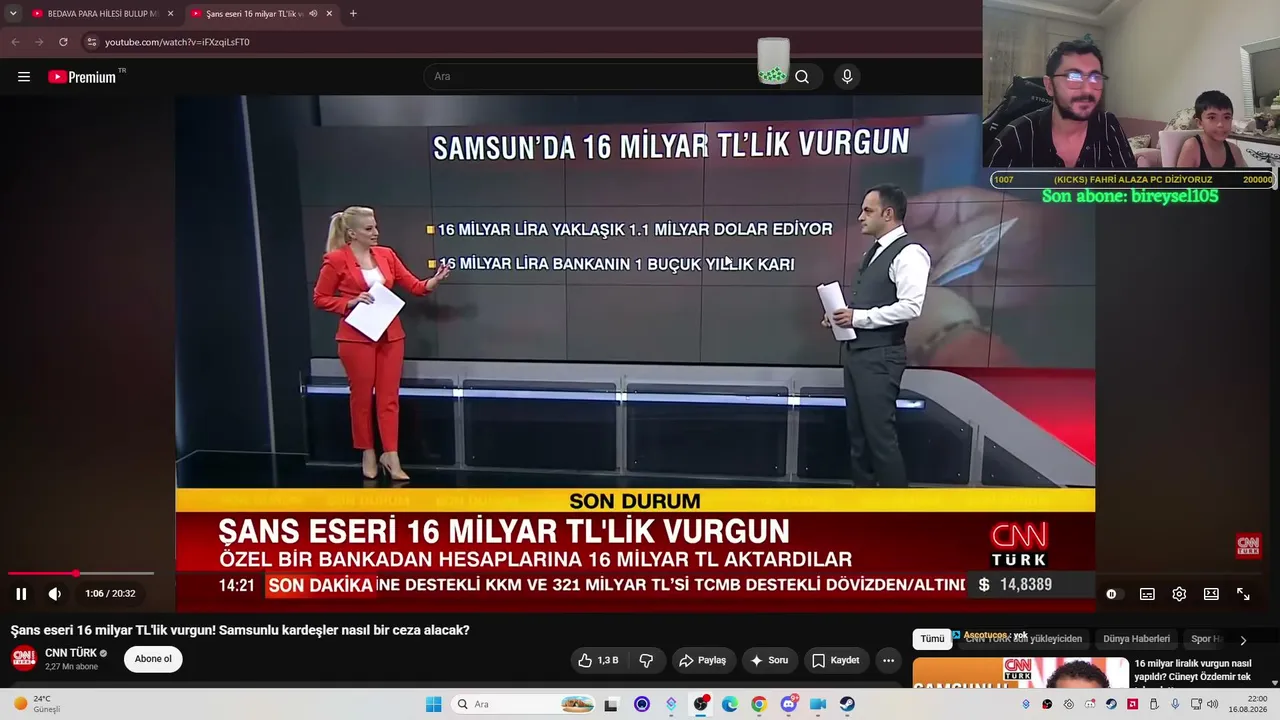Toggle subtitles on the video
Screen dimensions: 1280x720
(1147, 594)
